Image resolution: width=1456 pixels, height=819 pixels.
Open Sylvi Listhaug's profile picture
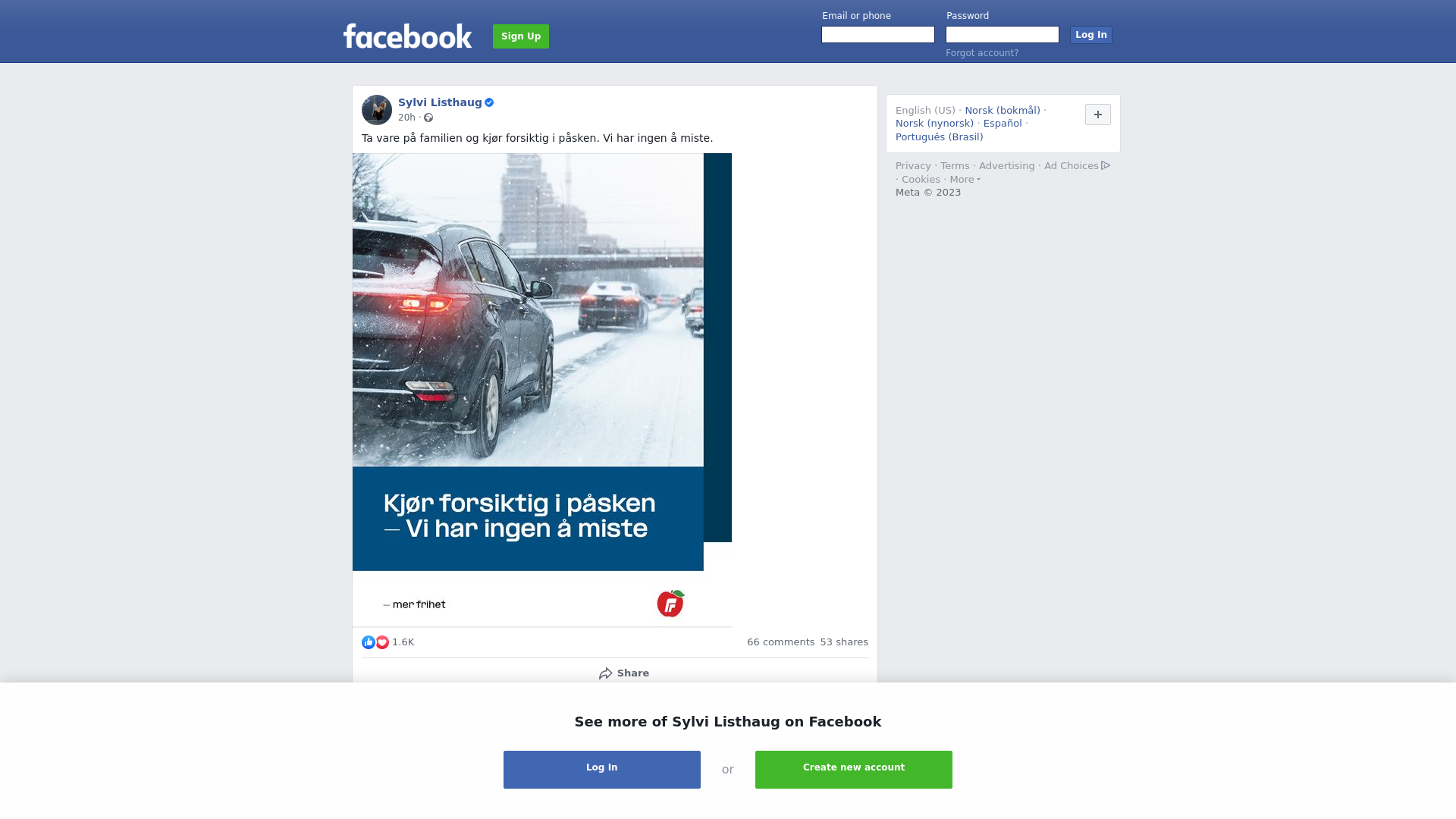377,110
